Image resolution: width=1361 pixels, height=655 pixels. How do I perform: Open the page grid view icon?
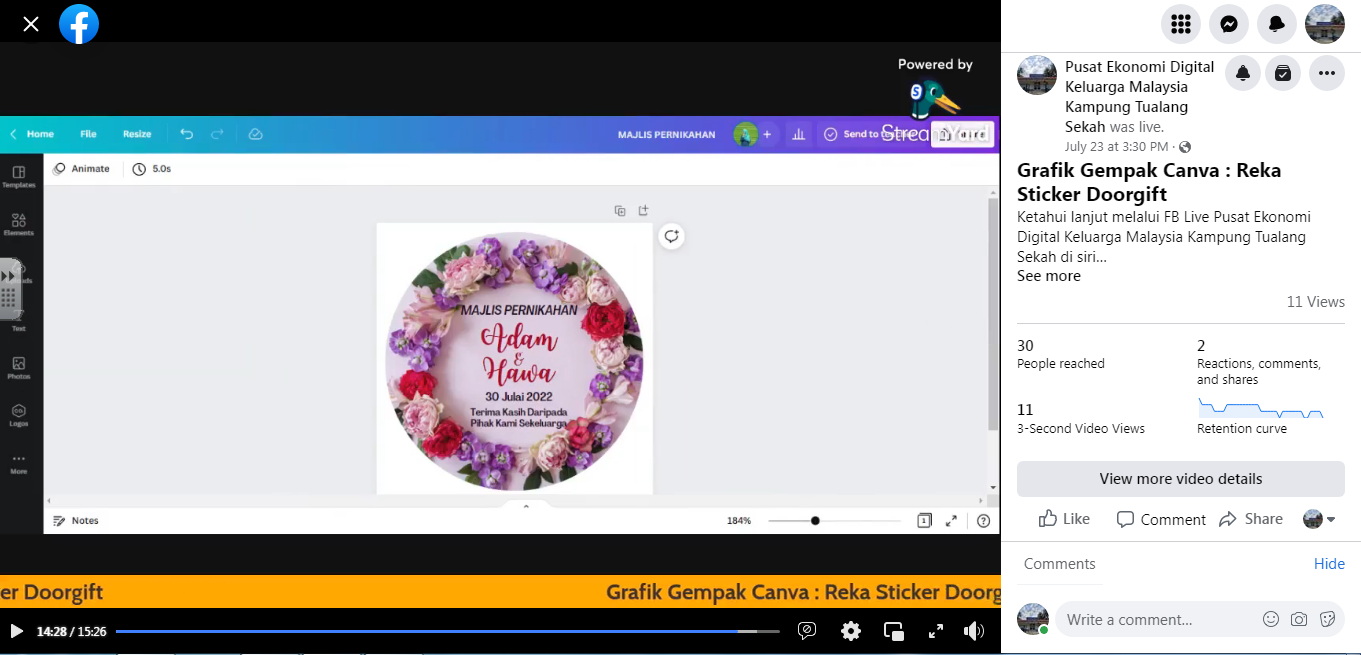click(925, 521)
